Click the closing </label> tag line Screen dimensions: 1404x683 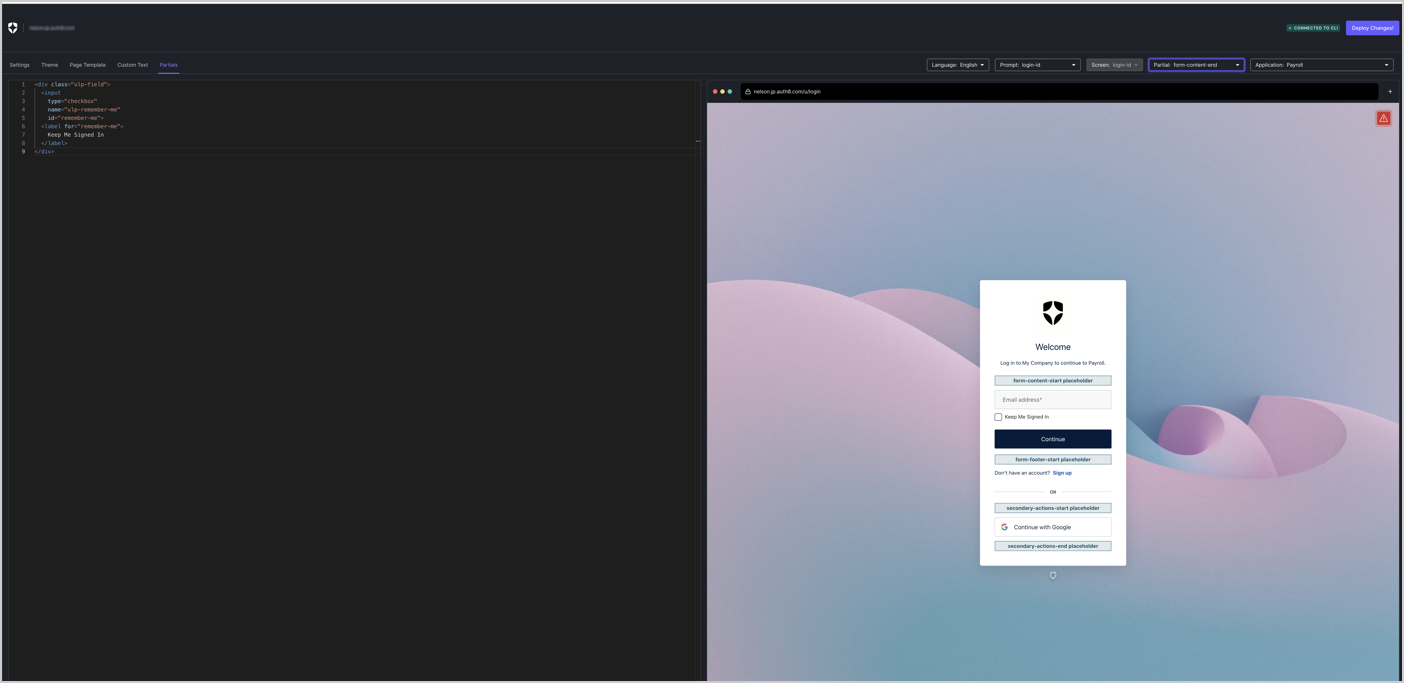pyautogui.click(x=54, y=143)
